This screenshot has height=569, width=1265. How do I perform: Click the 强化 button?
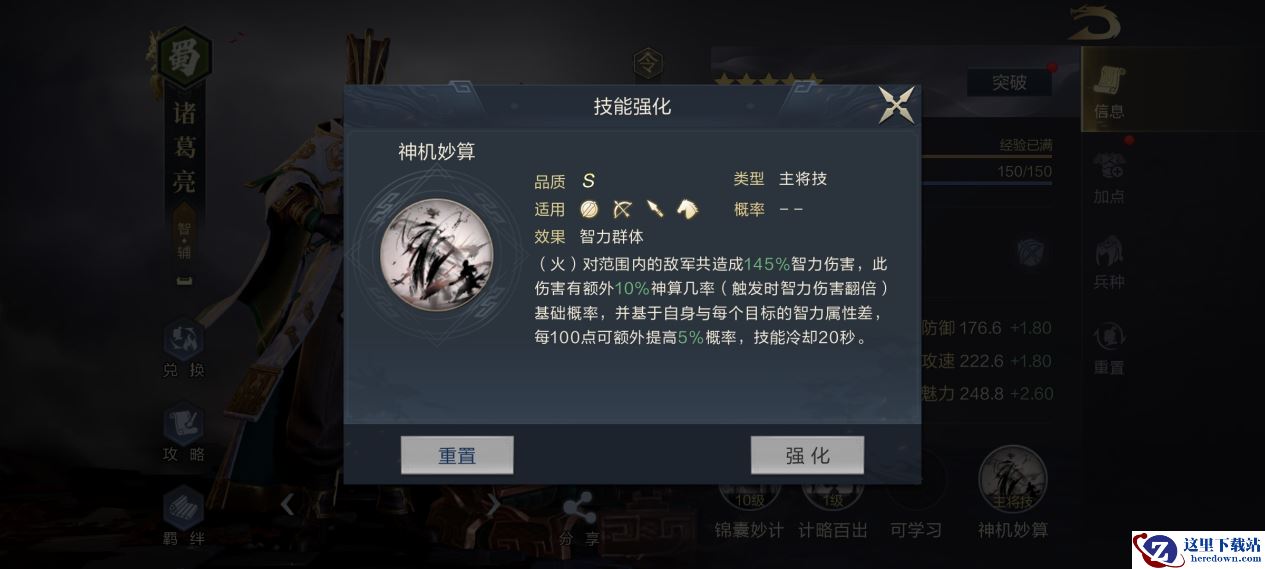[x=807, y=455]
